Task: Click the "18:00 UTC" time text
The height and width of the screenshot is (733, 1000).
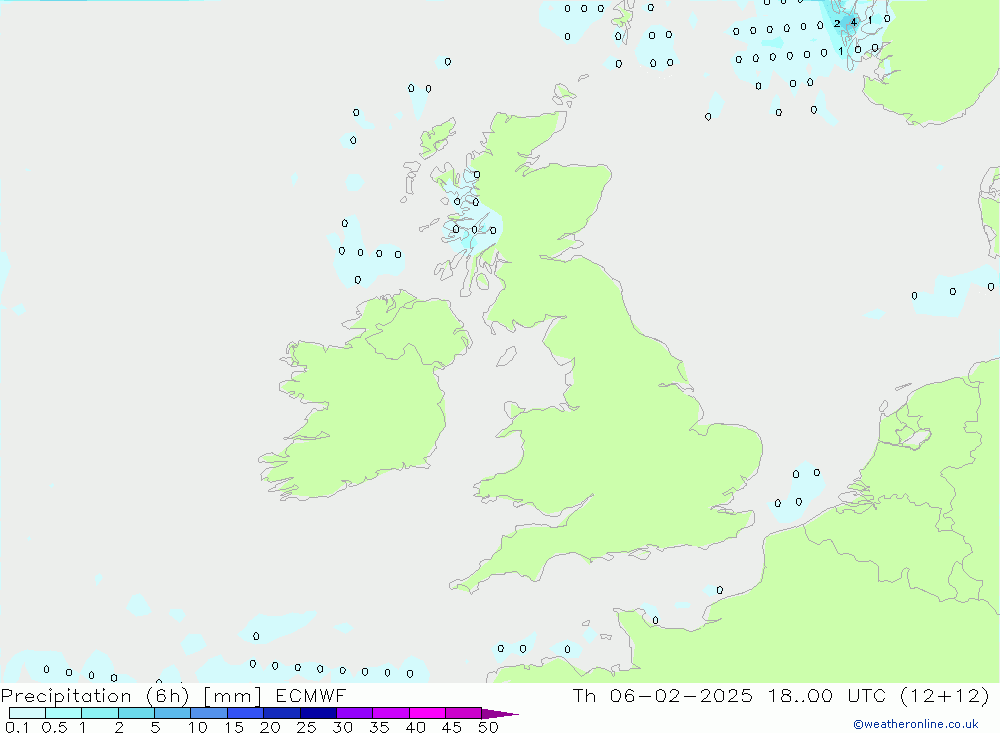Action: 827,695
